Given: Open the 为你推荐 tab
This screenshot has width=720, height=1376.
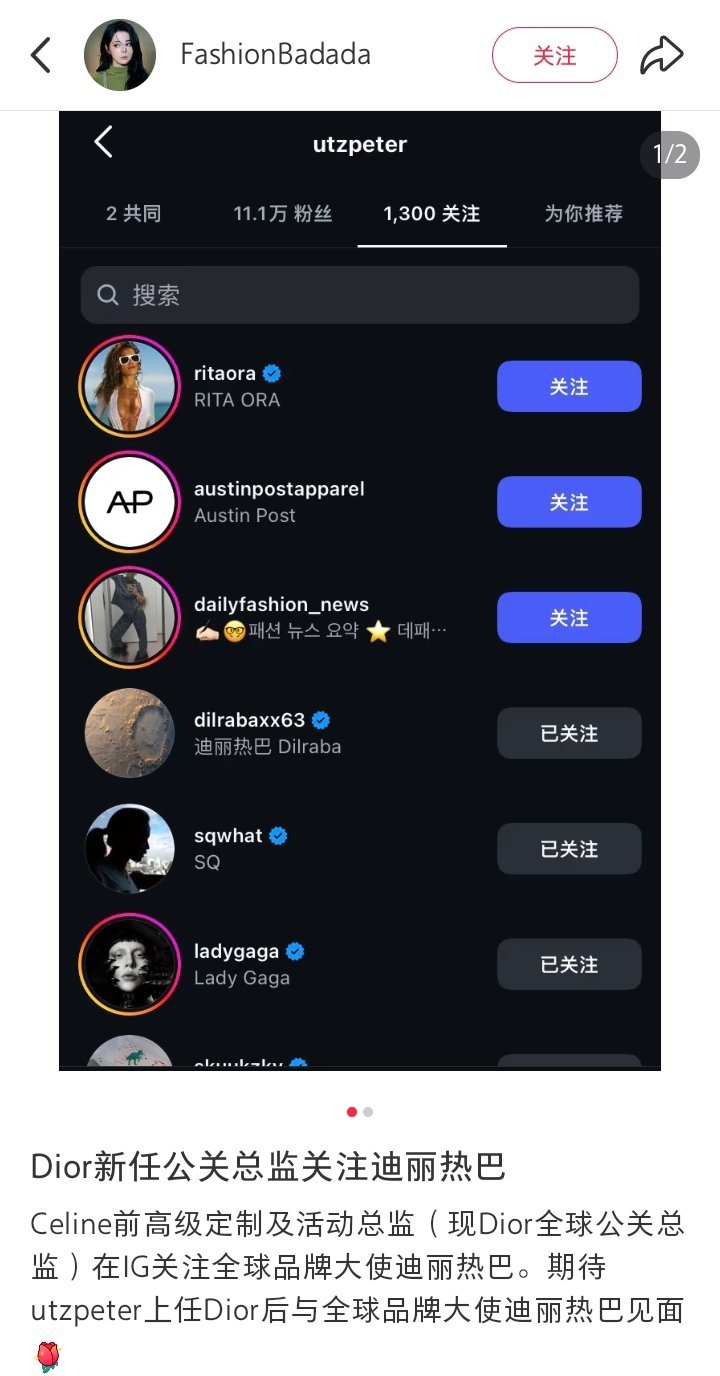Looking at the screenshot, I should click(583, 214).
